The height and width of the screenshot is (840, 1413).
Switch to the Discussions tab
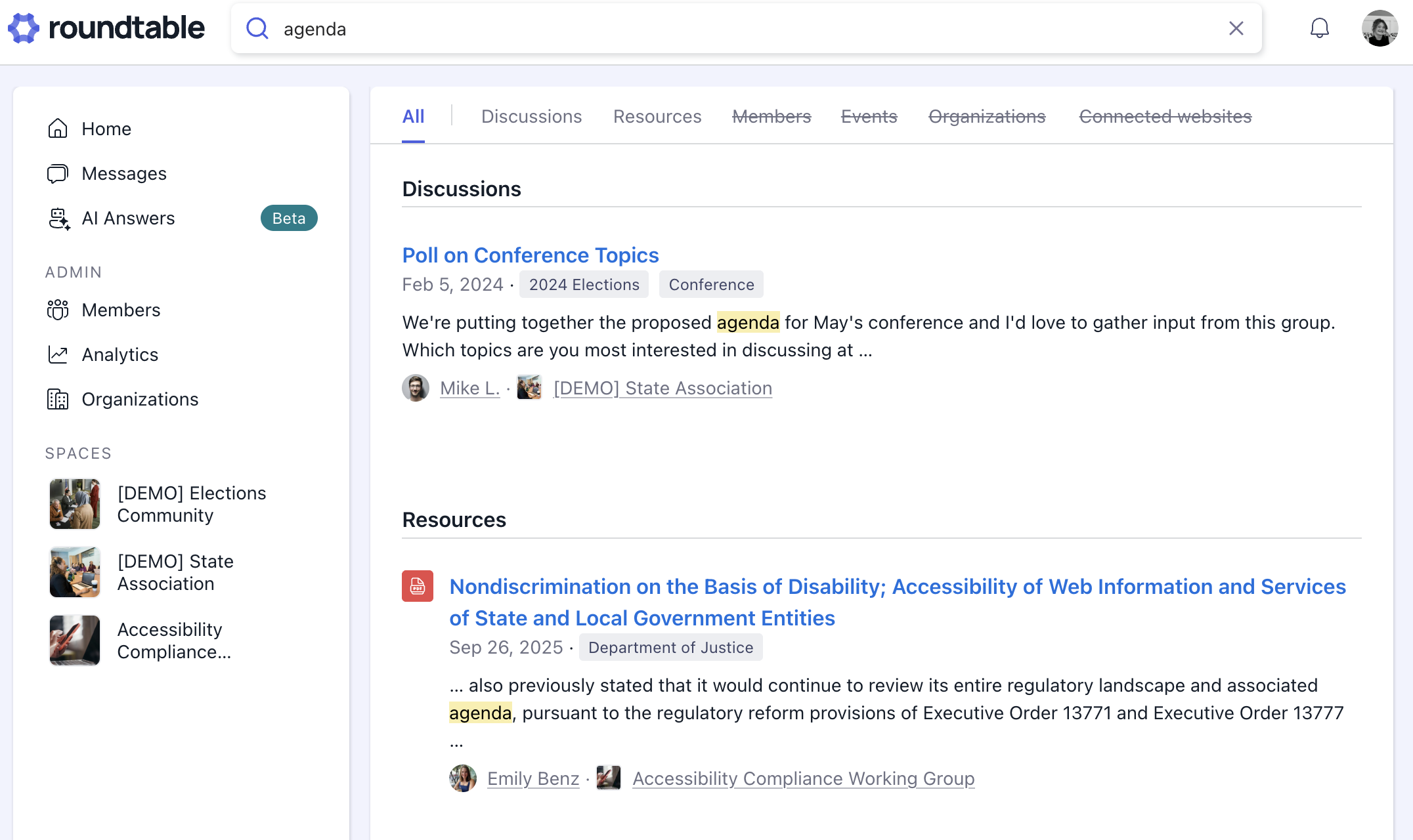click(x=531, y=116)
